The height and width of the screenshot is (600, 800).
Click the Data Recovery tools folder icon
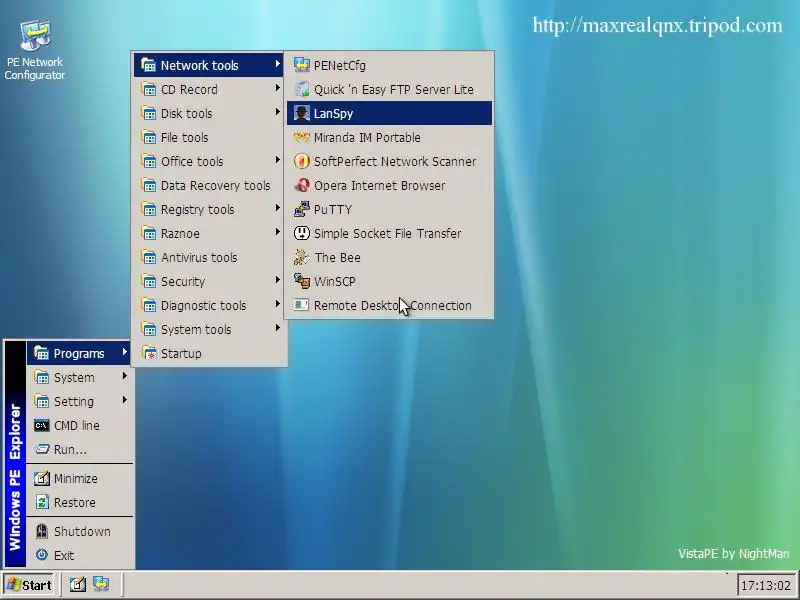(x=149, y=185)
